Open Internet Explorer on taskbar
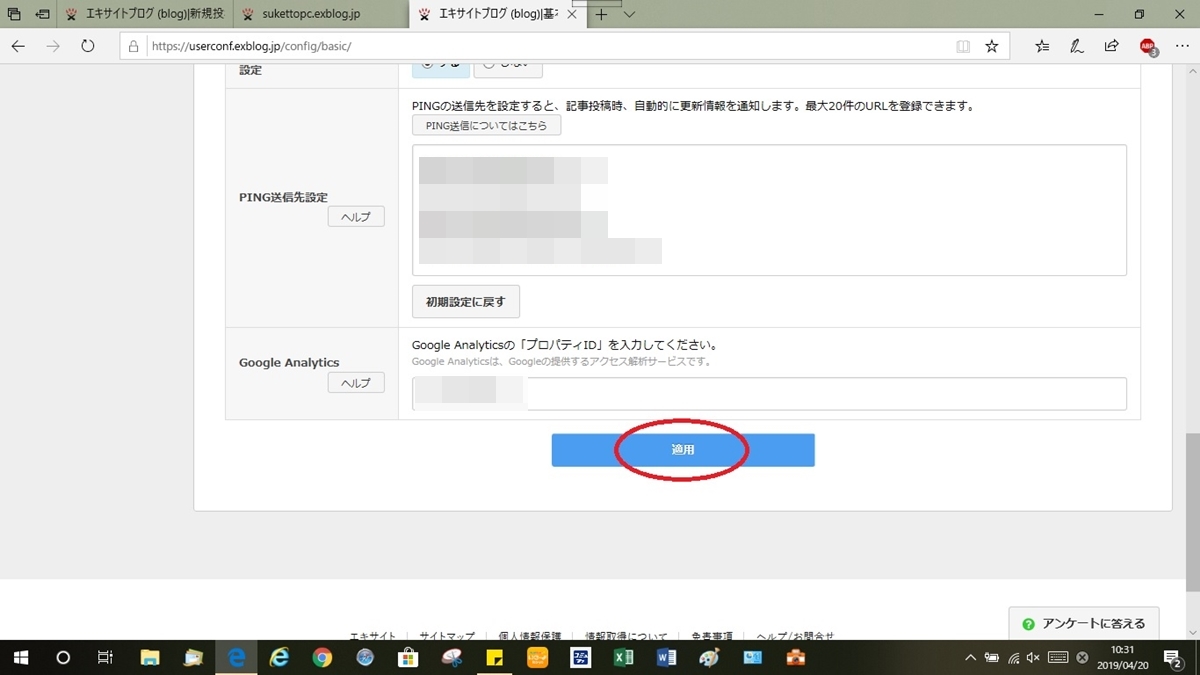Viewport: 1200px width, 675px height. coord(280,657)
